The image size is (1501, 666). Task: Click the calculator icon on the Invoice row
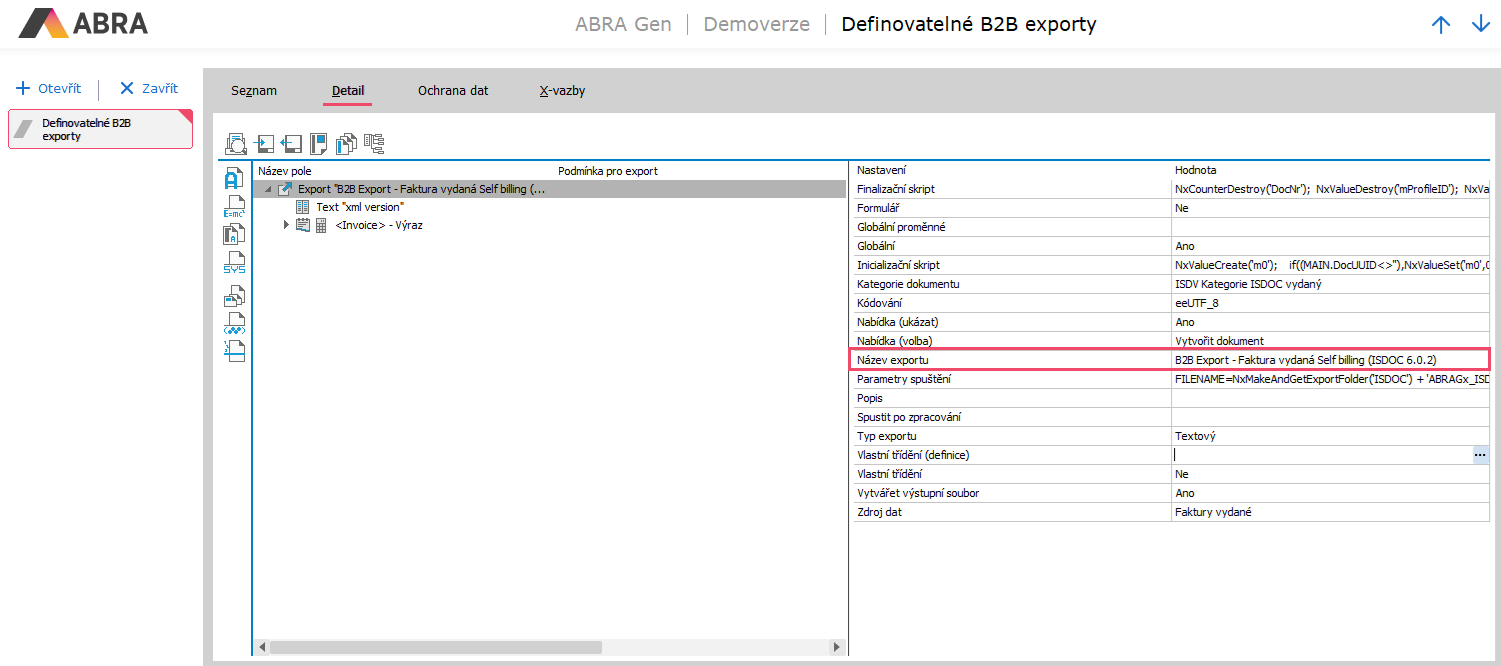click(x=321, y=226)
